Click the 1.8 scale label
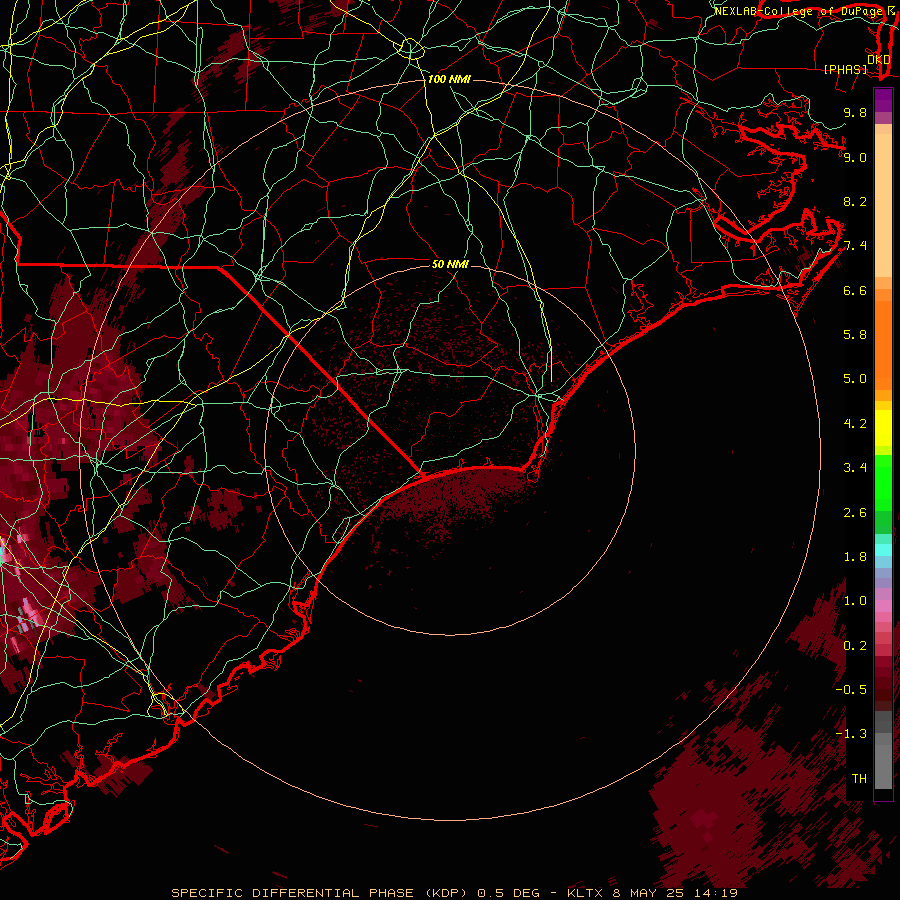The width and height of the screenshot is (900, 900). [855, 557]
